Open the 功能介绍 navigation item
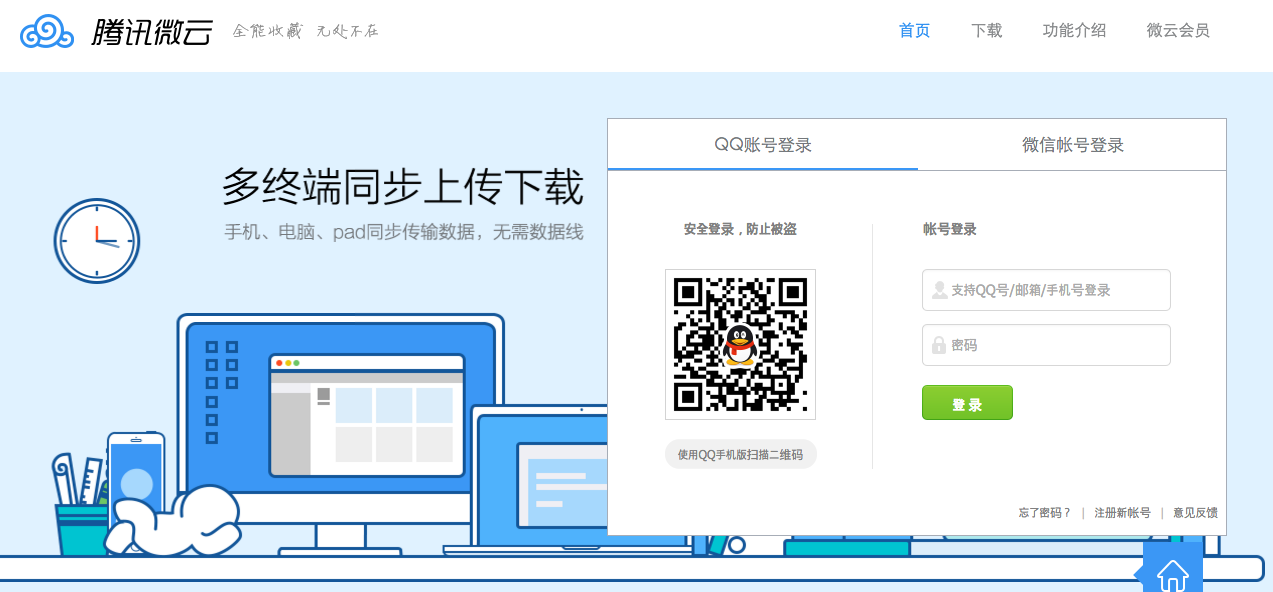 (x=1075, y=30)
